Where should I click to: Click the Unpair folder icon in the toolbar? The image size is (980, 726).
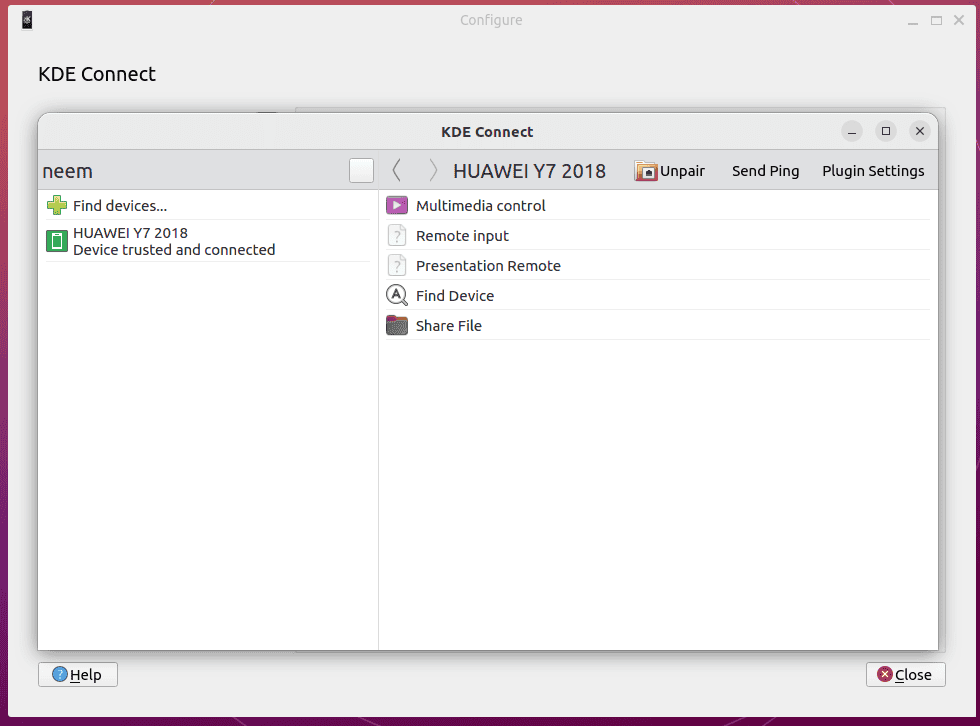click(x=646, y=171)
